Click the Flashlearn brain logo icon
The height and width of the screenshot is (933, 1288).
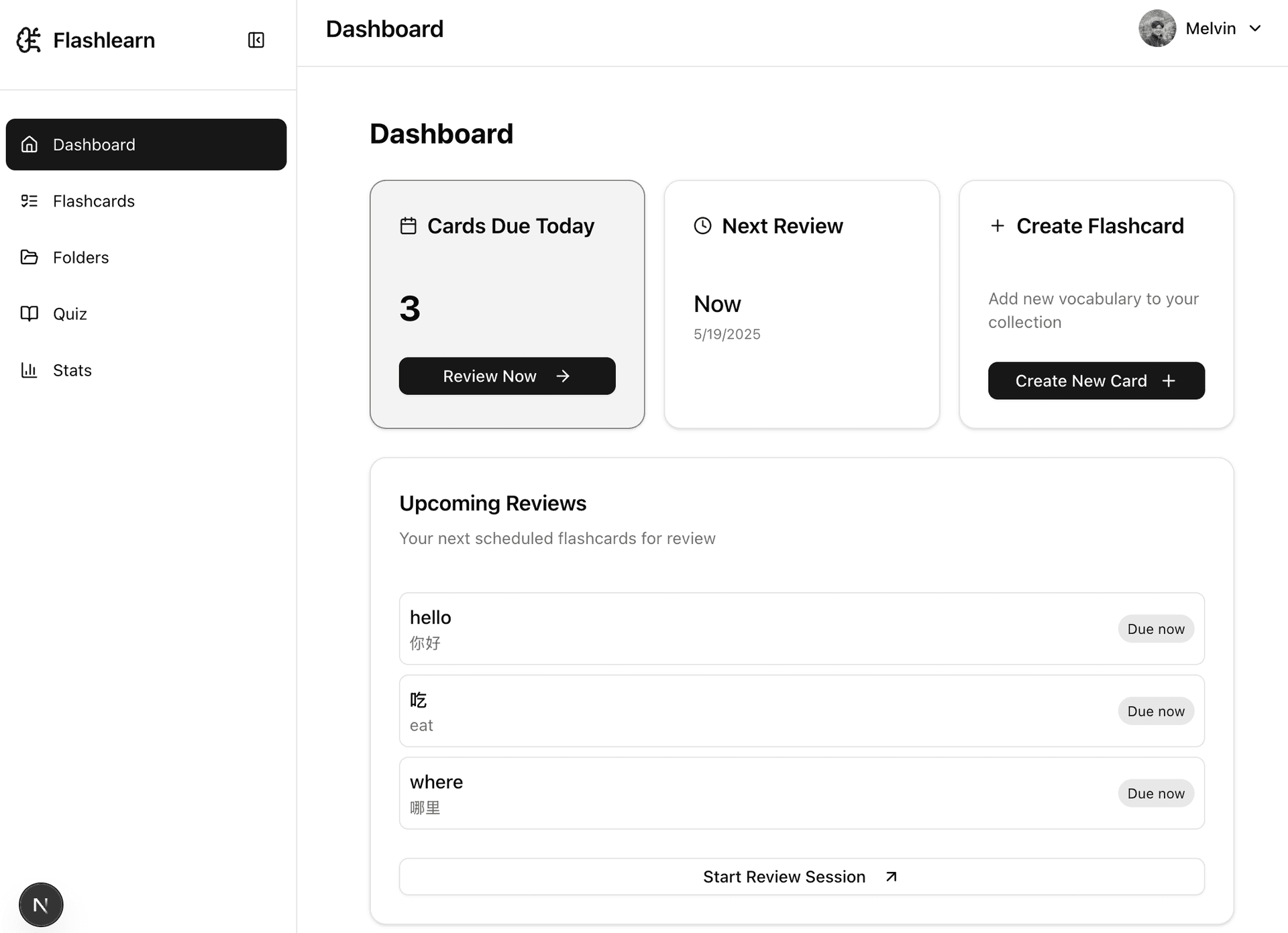point(29,40)
